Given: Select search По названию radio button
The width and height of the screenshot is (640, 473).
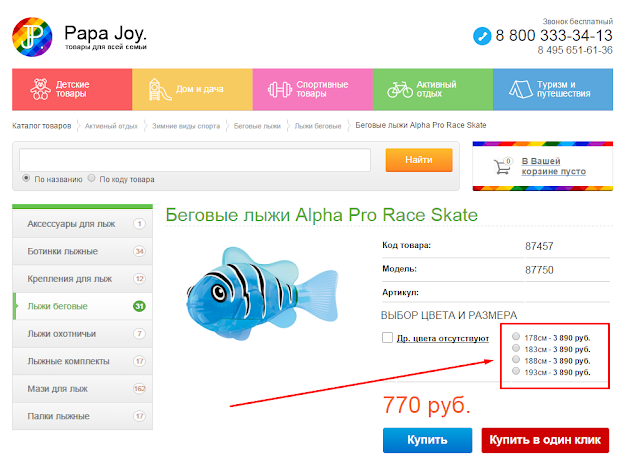Looking at the screenshot, I should click(26, 178).
